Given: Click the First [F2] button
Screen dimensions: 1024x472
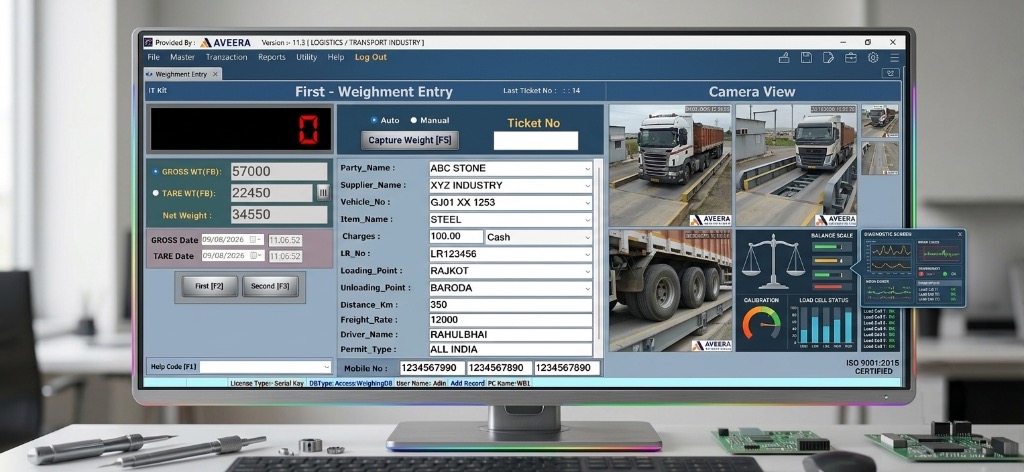Looking at the screenshot, I should point(210,286).
